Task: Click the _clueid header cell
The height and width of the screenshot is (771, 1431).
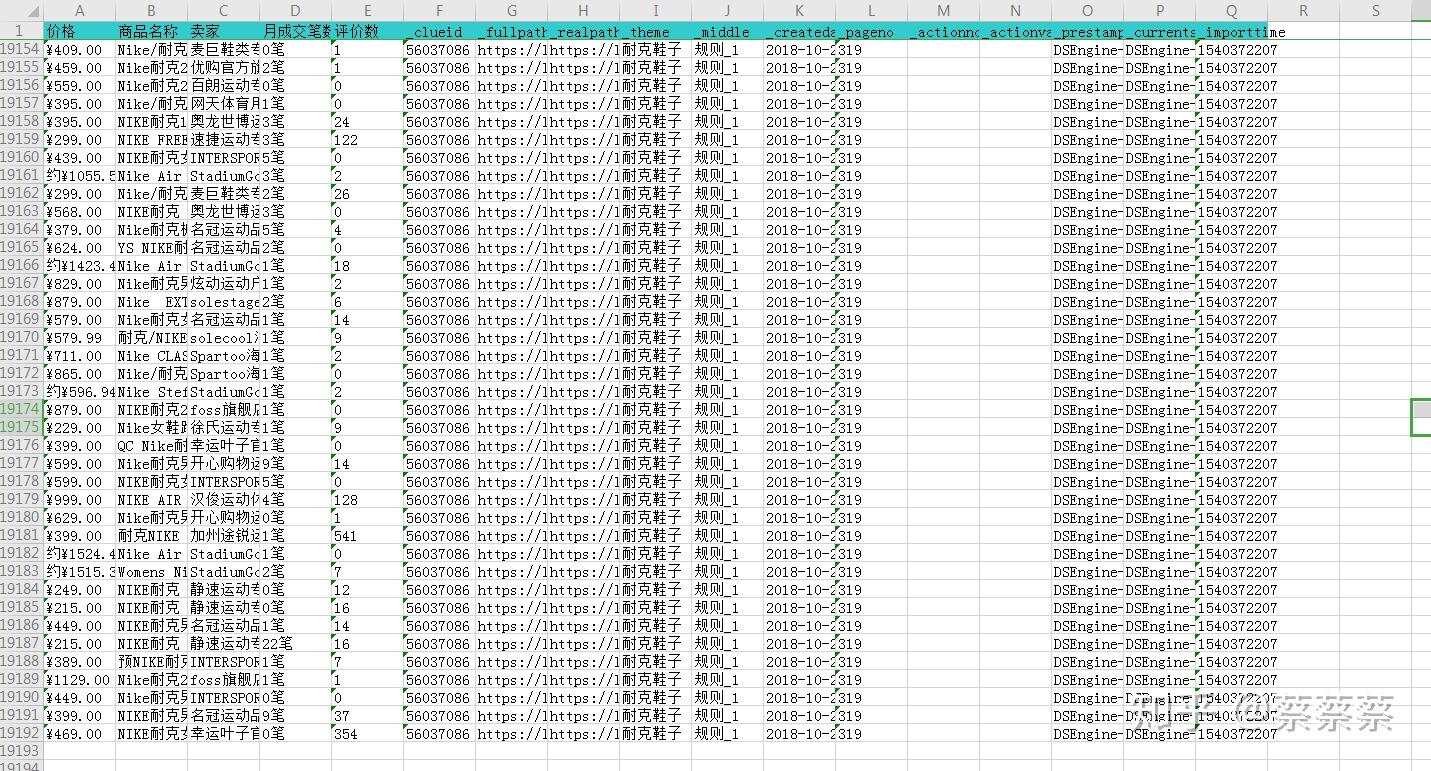Action: point(440,31)
